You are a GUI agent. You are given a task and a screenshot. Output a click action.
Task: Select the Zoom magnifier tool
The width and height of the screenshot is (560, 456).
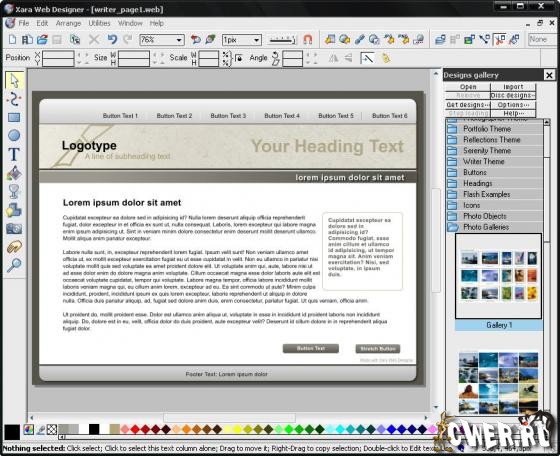tap(14, 265)
